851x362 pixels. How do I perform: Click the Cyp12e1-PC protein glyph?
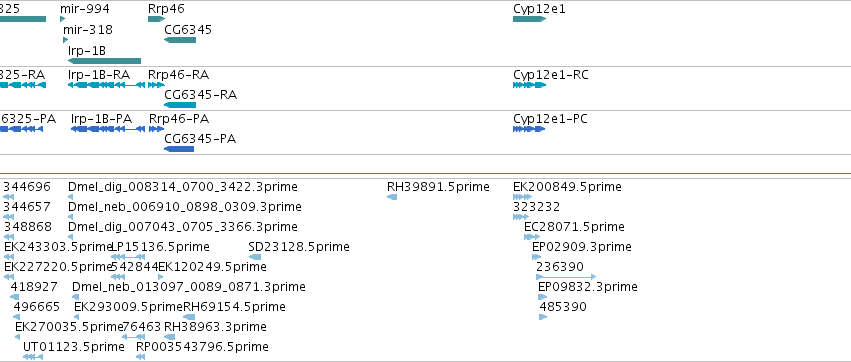(529, 129)
